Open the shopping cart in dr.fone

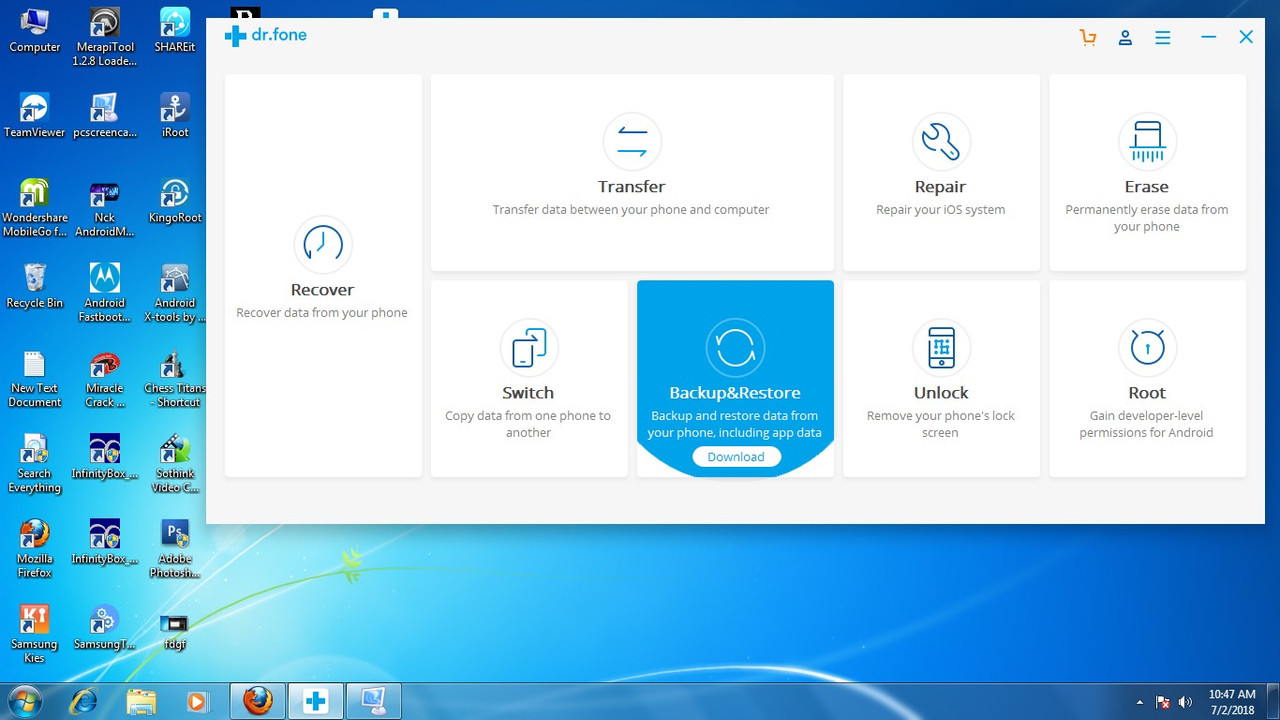(x=1088, y=37)
